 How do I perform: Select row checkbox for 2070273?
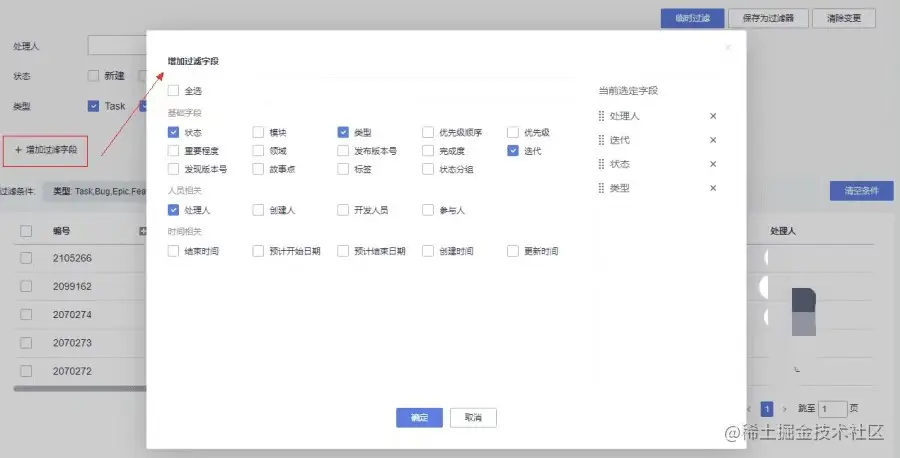(26, 343)
